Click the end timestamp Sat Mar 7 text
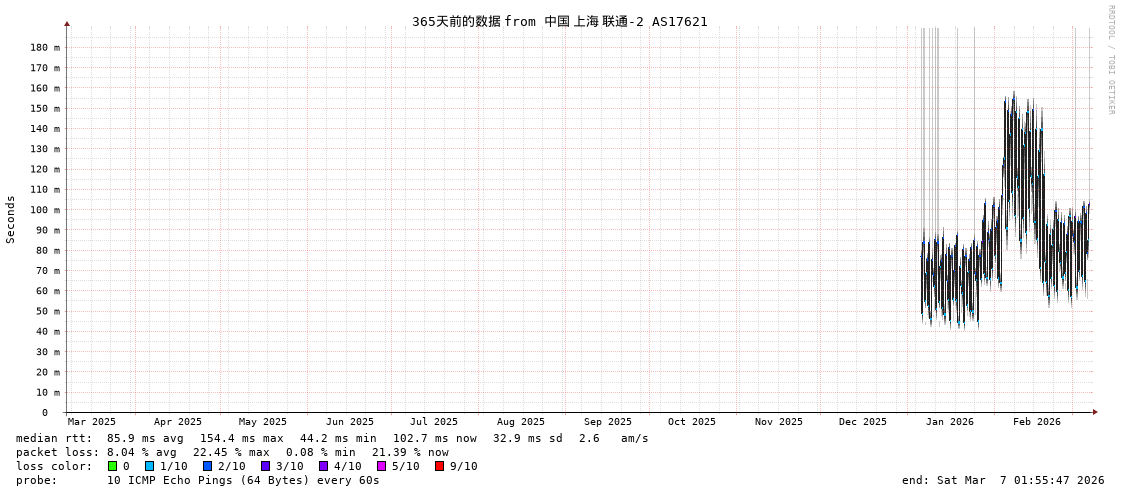 pyautogui.click(x=1003, y=480)
